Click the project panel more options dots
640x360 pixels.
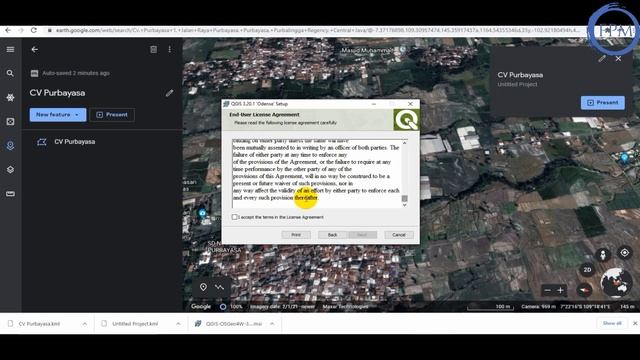pos(170,49)
